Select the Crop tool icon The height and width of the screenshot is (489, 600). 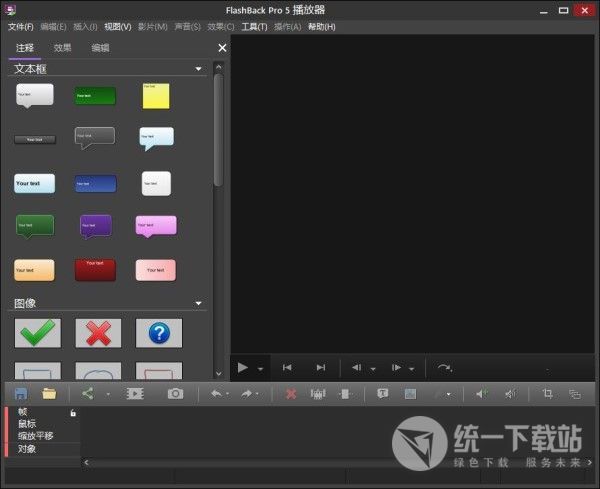pos(547,394)
